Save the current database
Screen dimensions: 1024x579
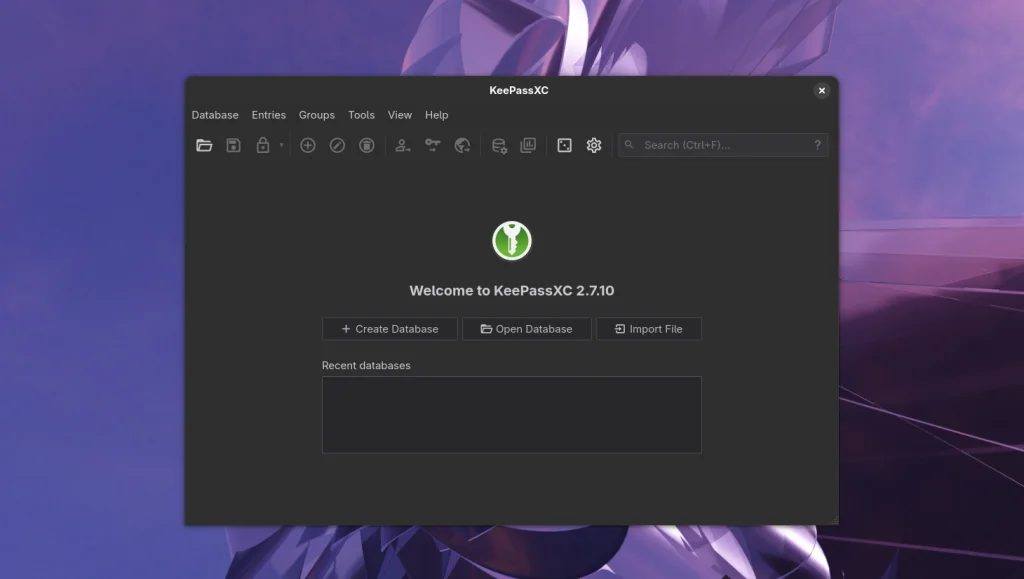coord(232,145)
